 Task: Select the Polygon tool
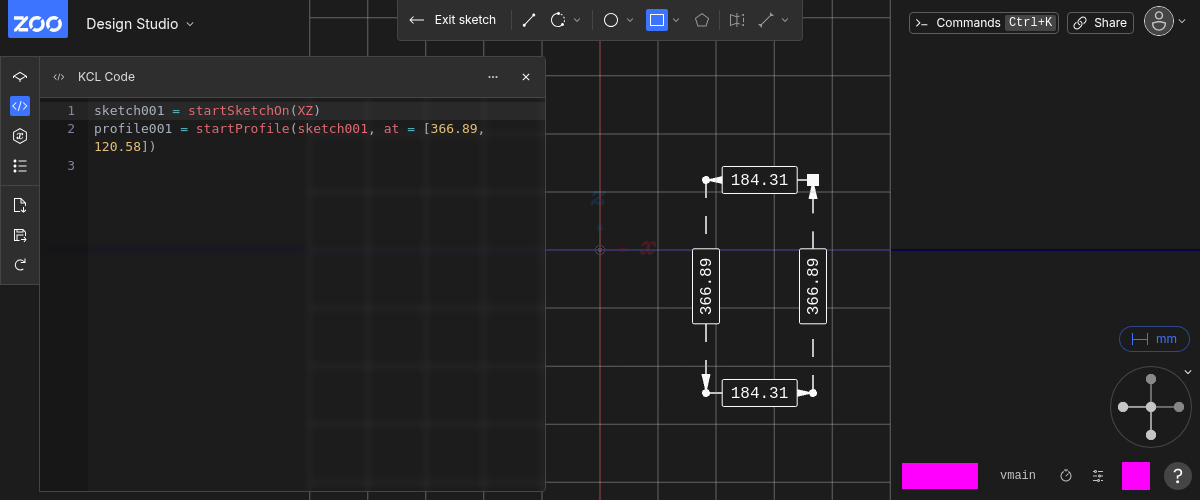tap(703, 20)
